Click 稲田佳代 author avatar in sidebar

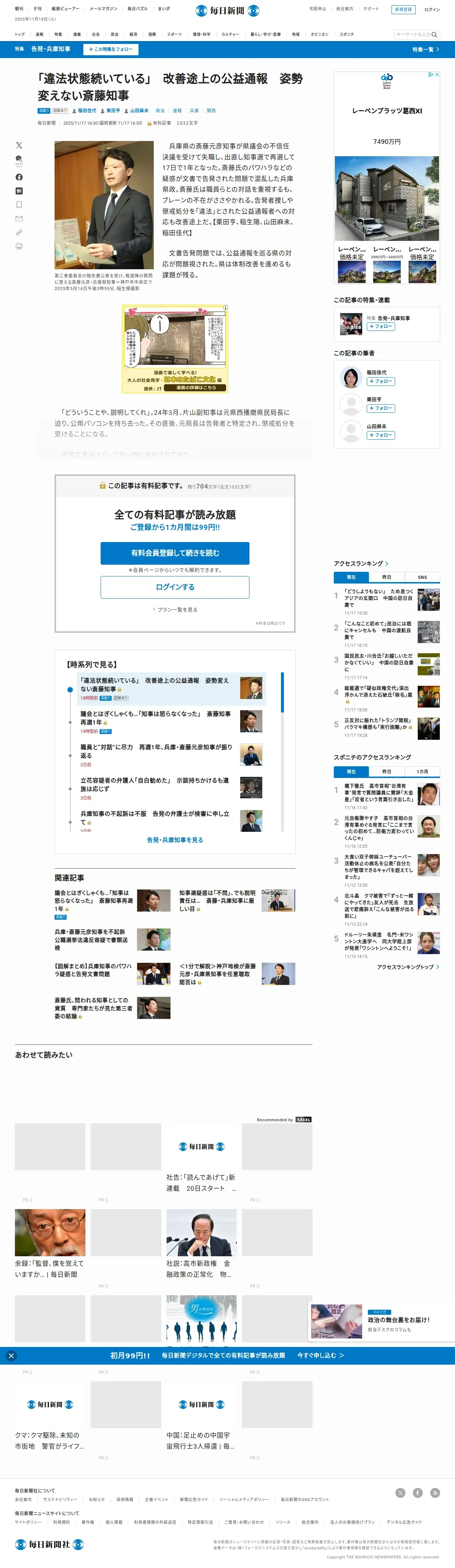[350, 377]
